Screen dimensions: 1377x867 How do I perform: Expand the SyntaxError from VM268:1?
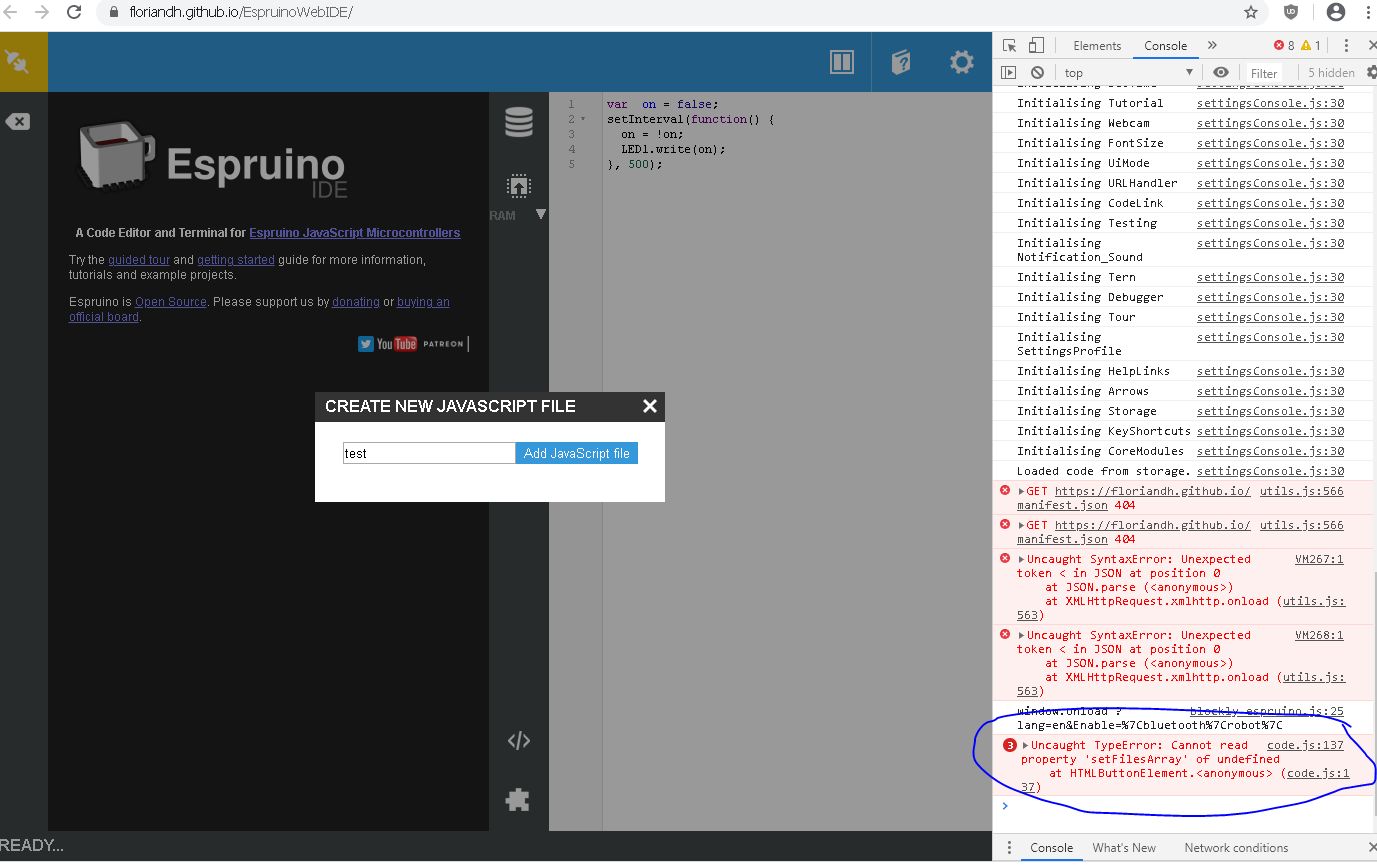pyautogui.click(x=1021, y=635)
